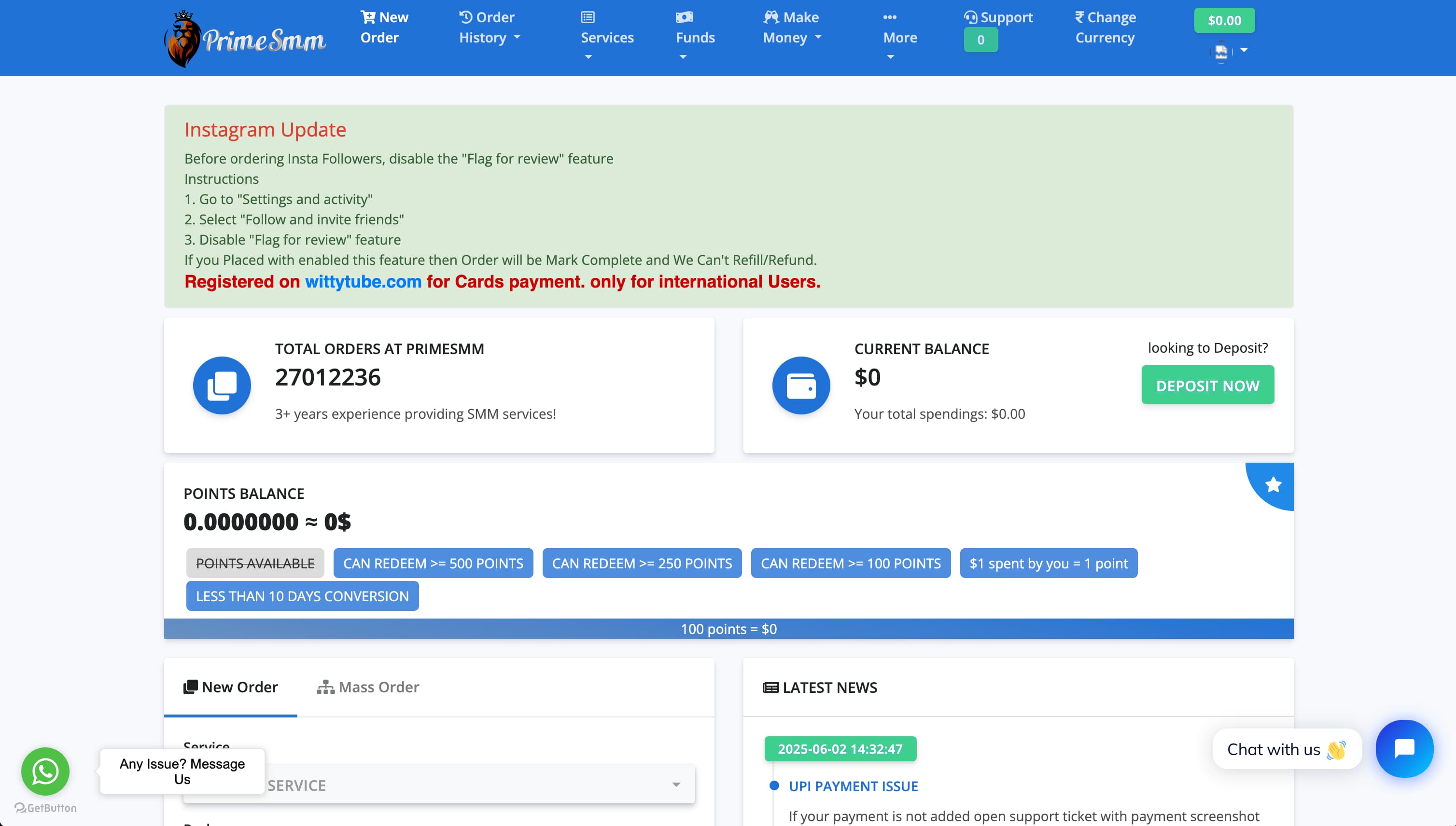Open the Make Money dropdown
Image resolution: width=1456 pixels, height=826 pixels.
click(x=792, y=27)
